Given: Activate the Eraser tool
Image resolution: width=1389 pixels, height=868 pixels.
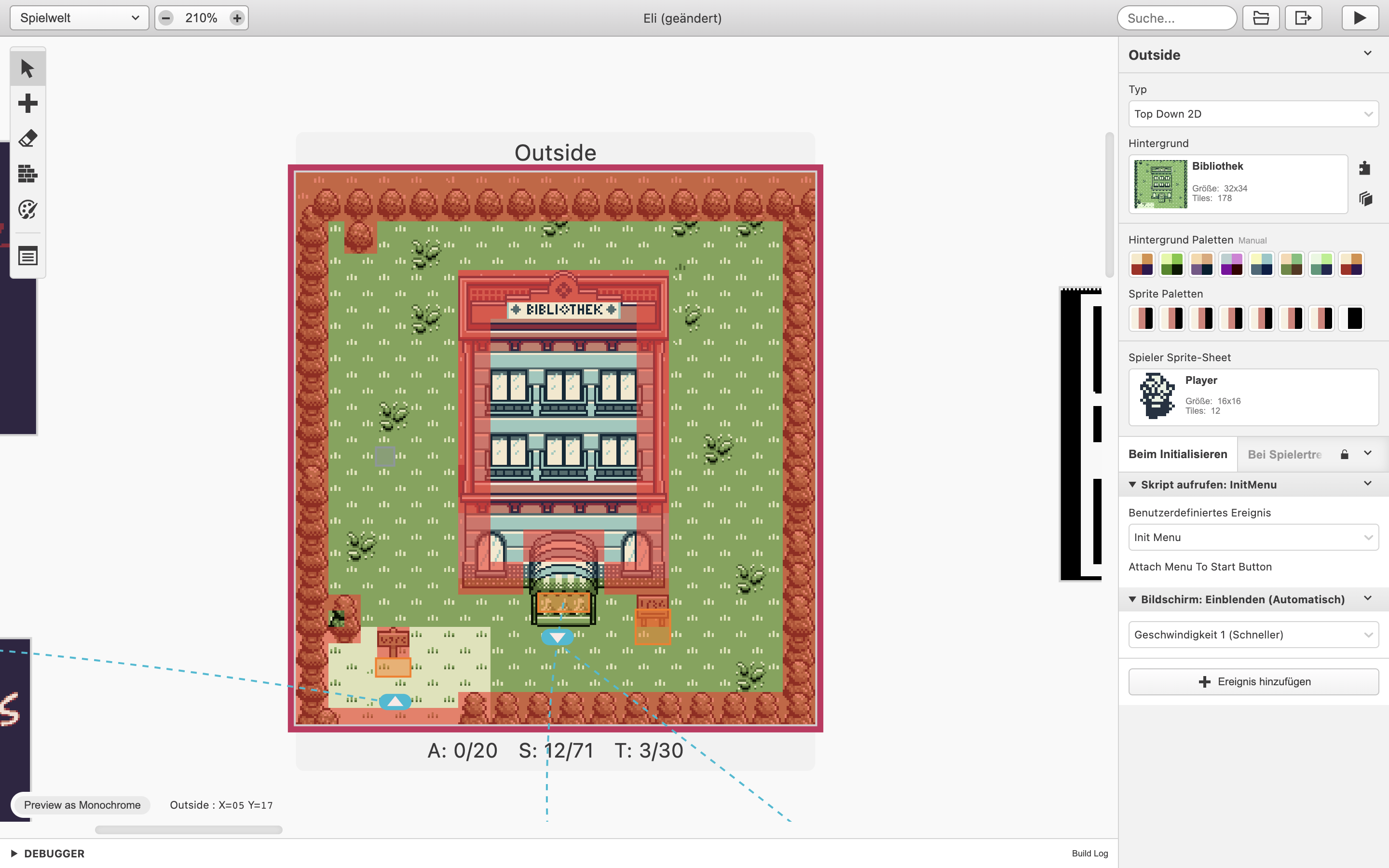Looking at the screenshot, I should point(27,138).
